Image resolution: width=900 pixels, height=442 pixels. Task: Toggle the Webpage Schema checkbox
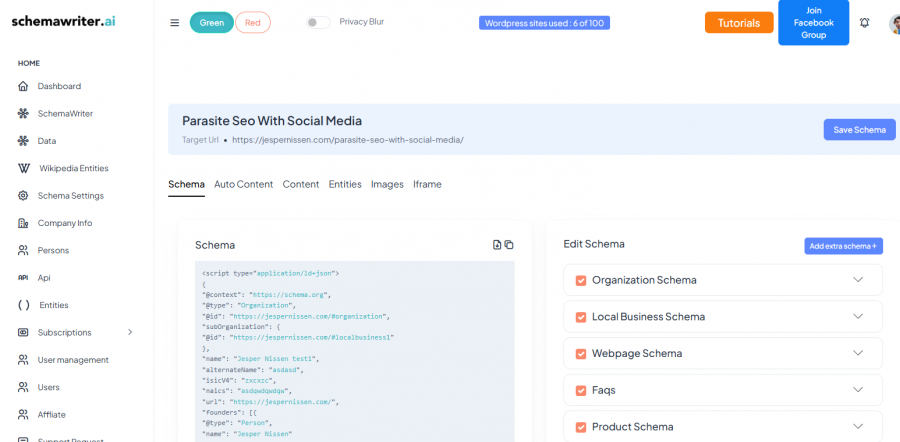581,354
